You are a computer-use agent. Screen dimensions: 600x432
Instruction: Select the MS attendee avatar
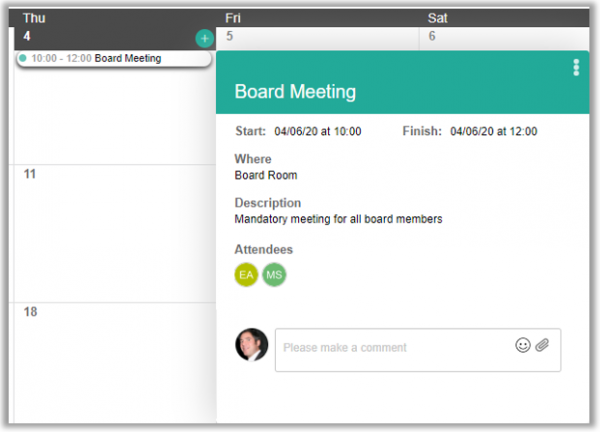coord(274,275)
